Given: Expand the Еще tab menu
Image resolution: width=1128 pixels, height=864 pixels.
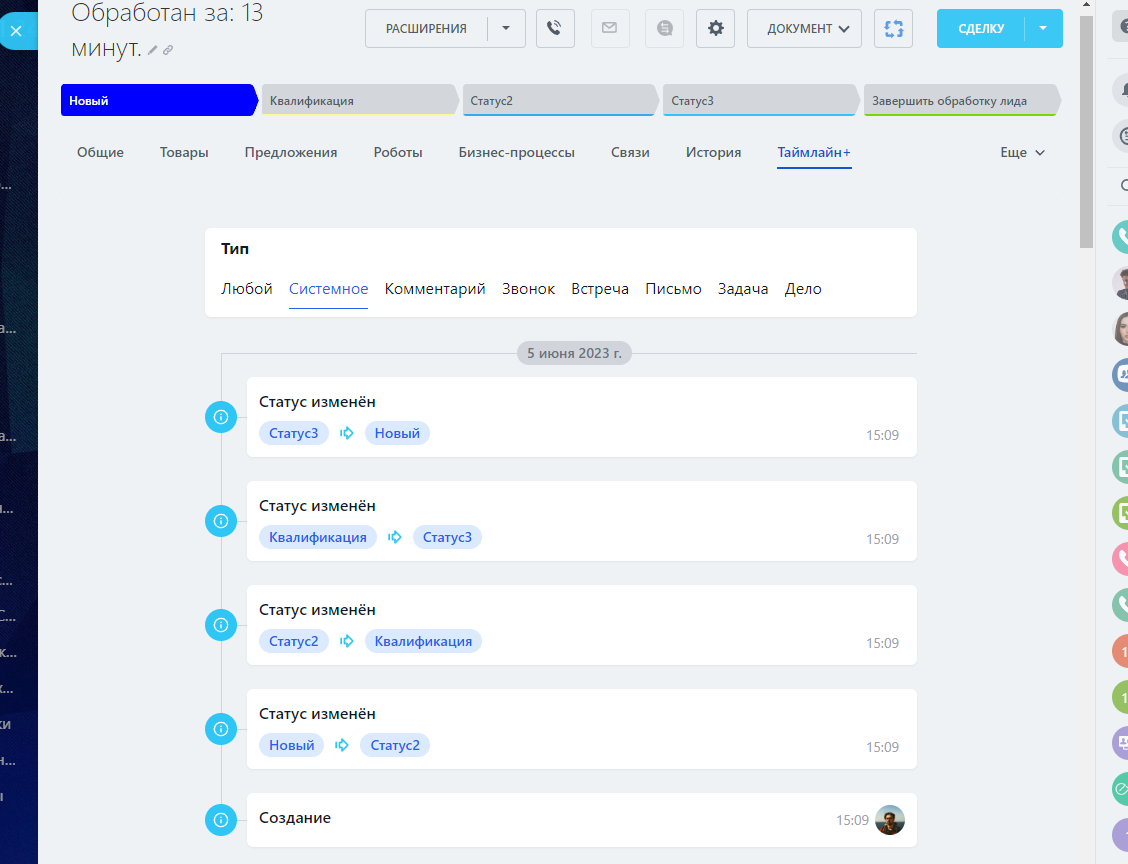Looking at the screenshot, I should coord(1022,153).
